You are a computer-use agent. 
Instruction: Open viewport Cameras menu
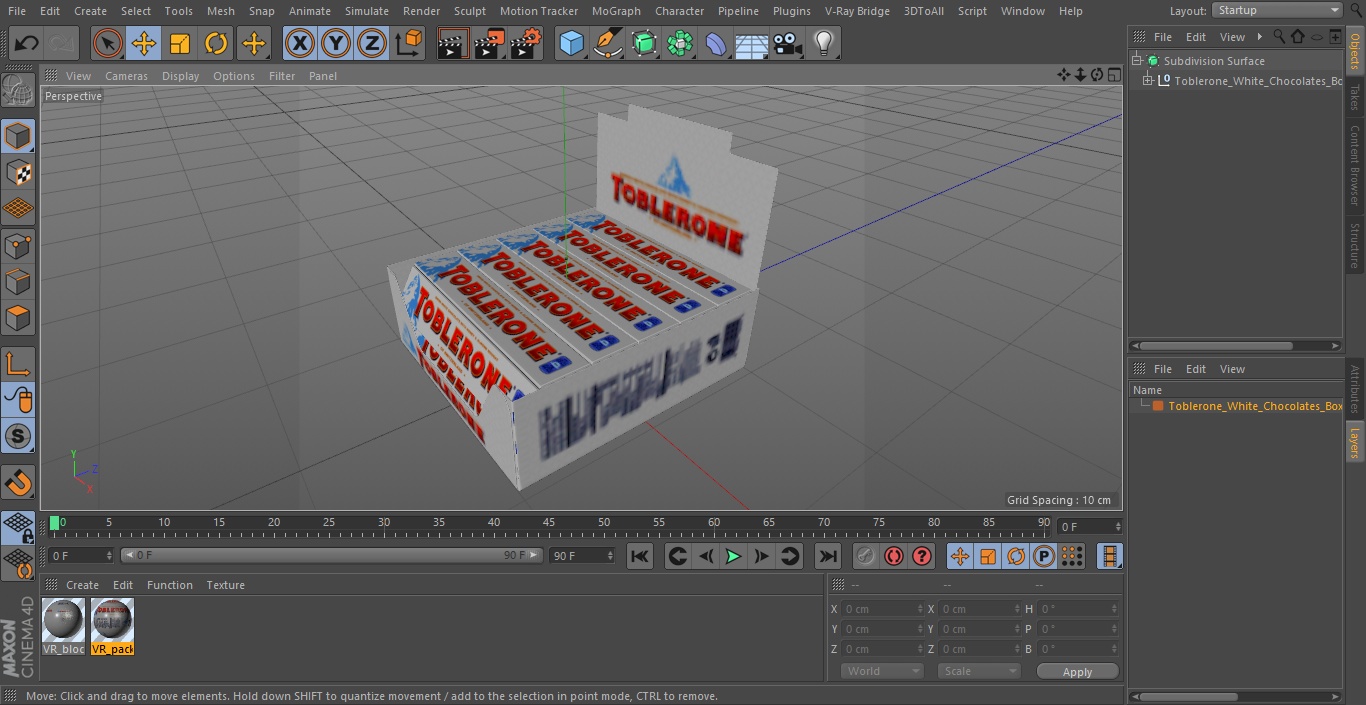click(x=126, y=76)
